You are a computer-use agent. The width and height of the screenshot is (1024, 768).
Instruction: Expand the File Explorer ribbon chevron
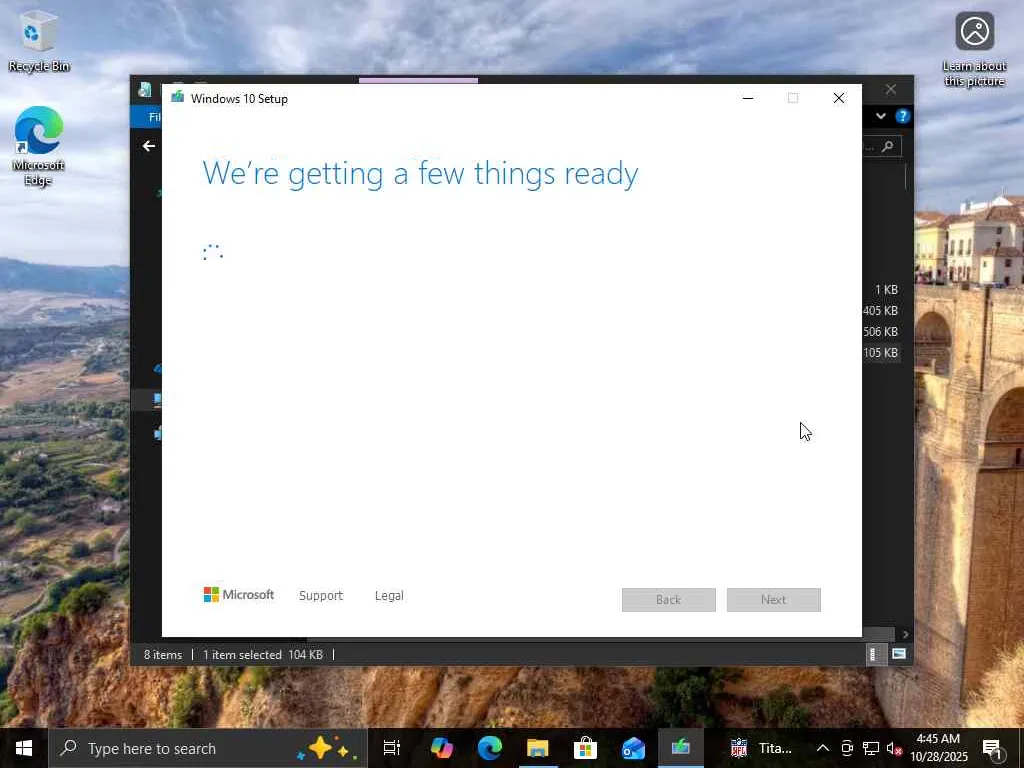point(881,116)
